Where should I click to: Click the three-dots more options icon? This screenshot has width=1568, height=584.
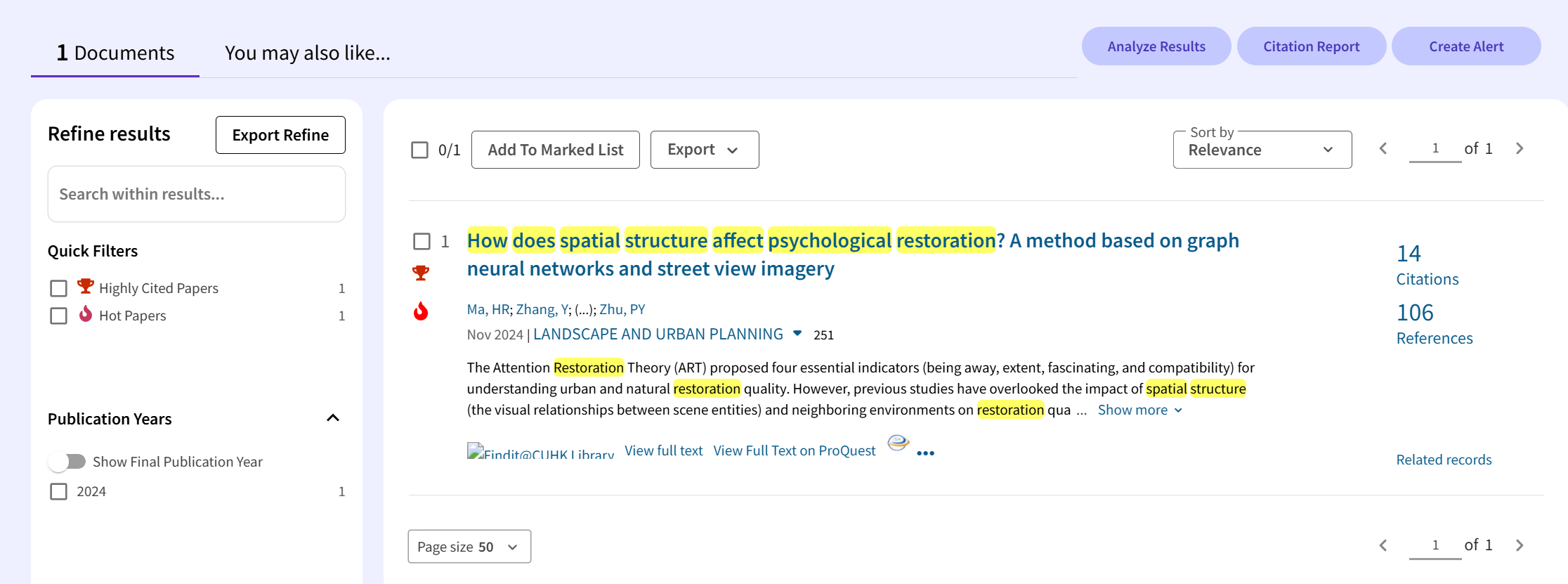pos(925,453)
